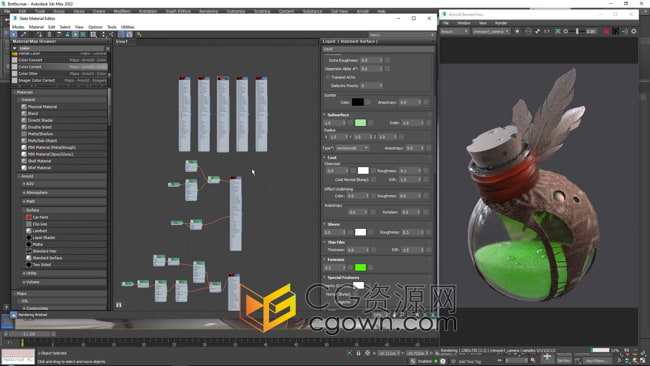Open the Options menu in Slate Material Editor

click(x=95, y=27)
